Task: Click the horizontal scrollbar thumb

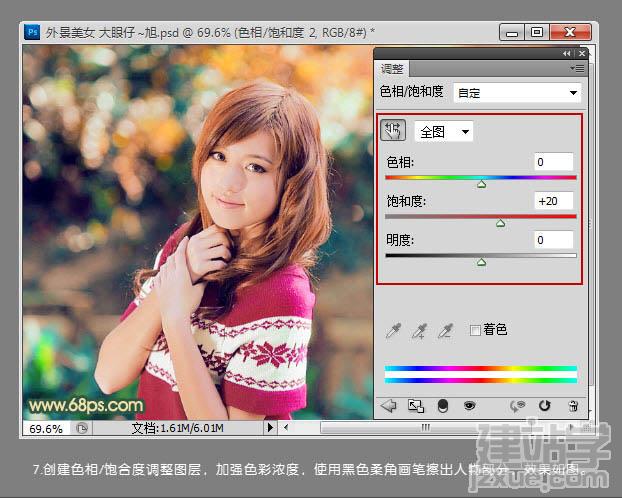Action: 425,428
